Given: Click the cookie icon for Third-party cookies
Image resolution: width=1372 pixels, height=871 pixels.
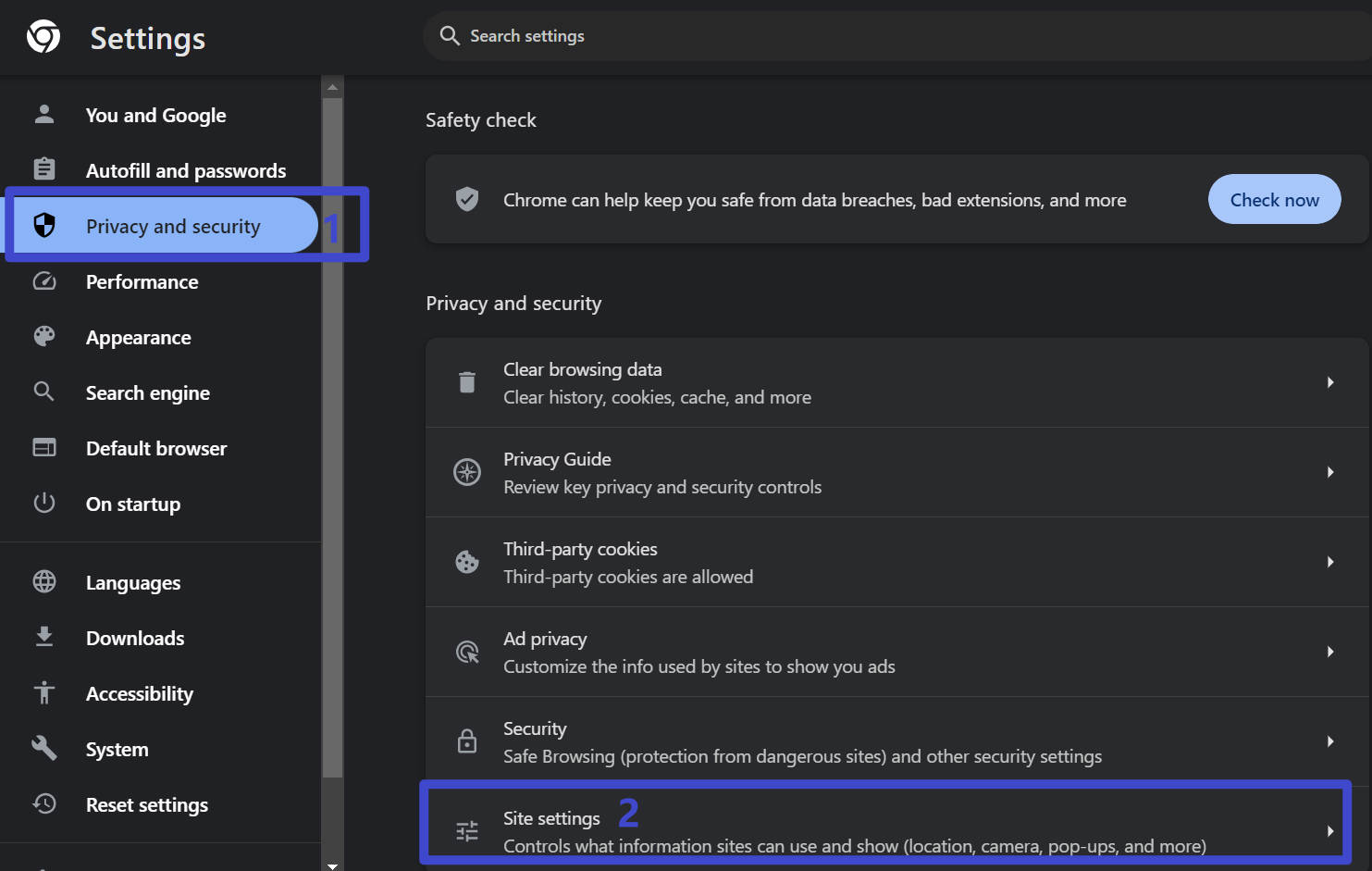Looking at the screenshot, I should pos(467,561).
